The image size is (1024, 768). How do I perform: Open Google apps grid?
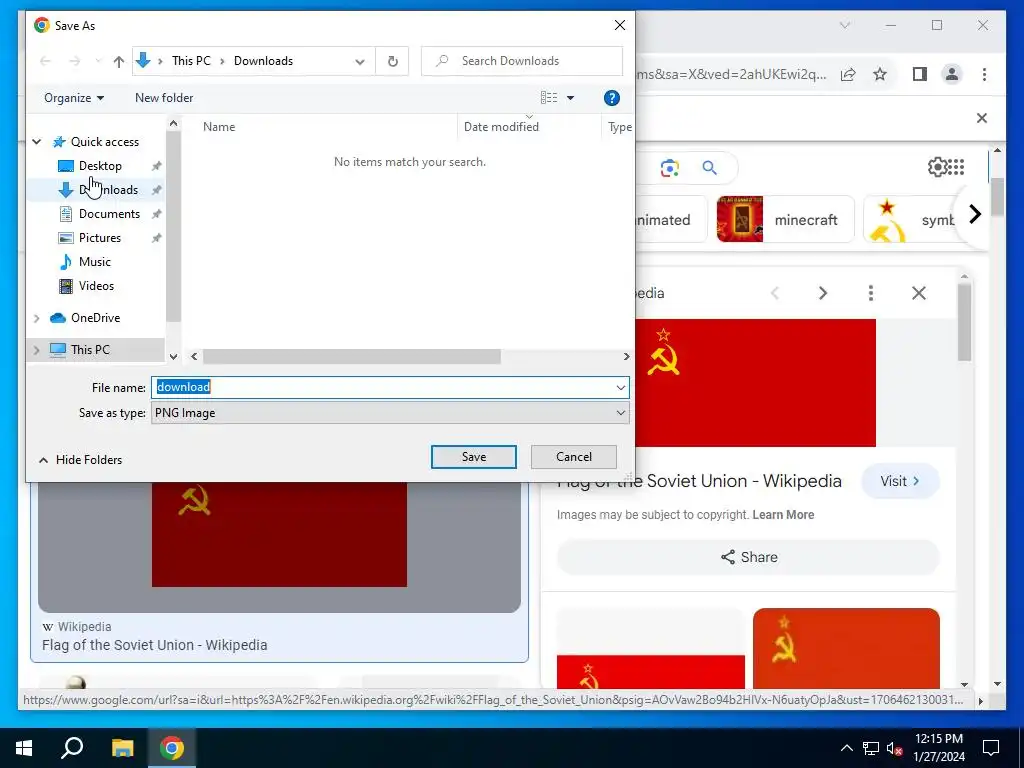point(956,167)
